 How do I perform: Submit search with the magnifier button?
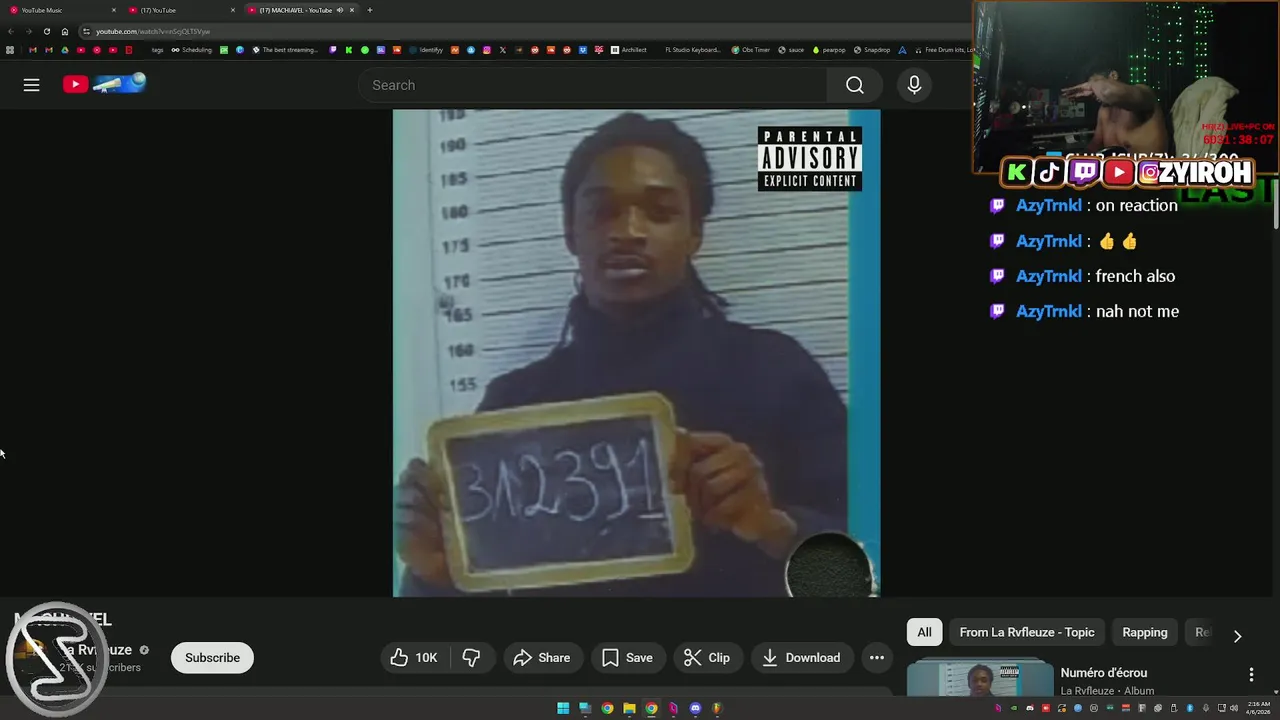[x=854, y=85]
